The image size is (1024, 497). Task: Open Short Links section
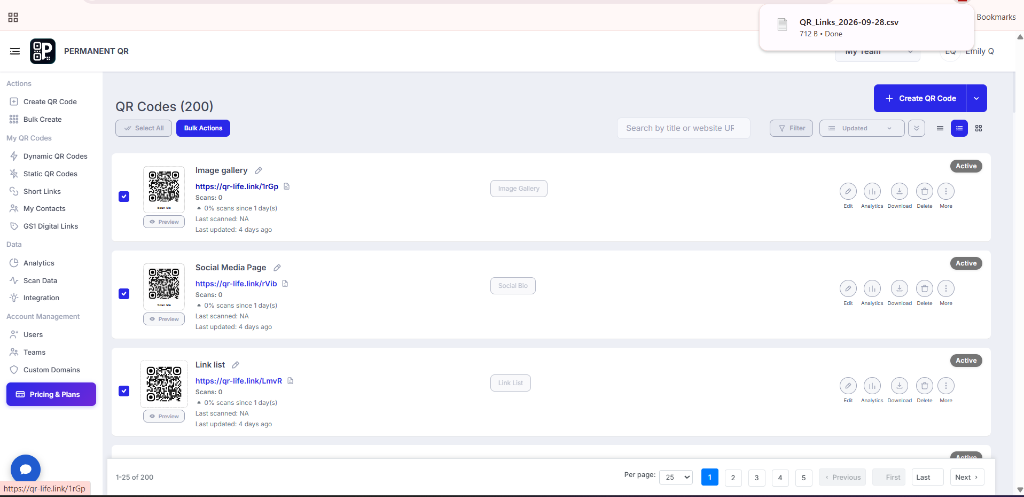[x=36, y=191]
